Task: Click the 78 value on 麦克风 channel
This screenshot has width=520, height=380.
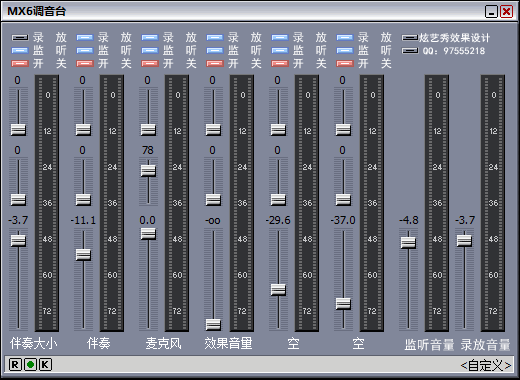Action: click(148, 150)
